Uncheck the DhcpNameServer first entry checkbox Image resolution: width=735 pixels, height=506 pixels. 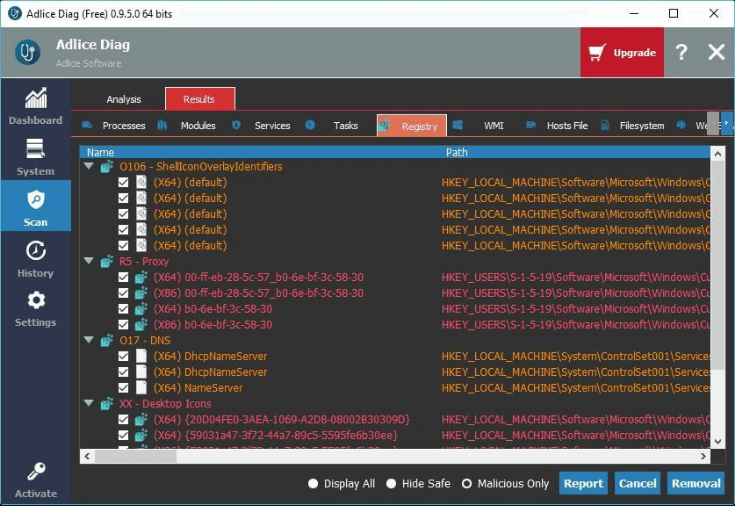(124, 356)
